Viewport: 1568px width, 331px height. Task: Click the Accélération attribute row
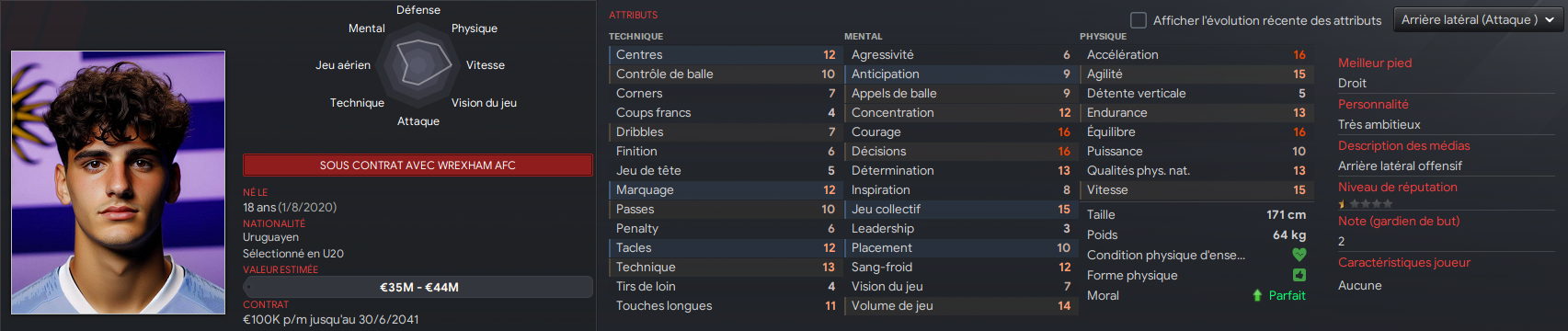point(1196,55)
